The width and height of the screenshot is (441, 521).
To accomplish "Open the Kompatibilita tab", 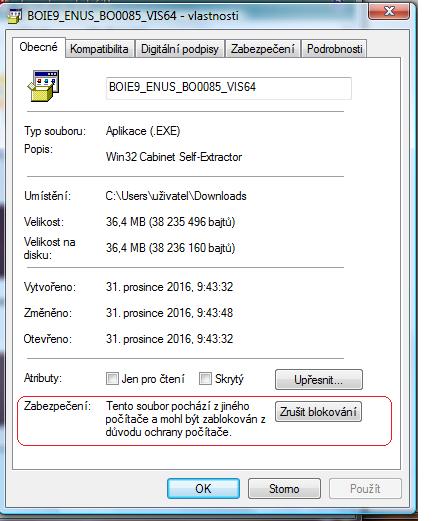I will pos(99,49).
